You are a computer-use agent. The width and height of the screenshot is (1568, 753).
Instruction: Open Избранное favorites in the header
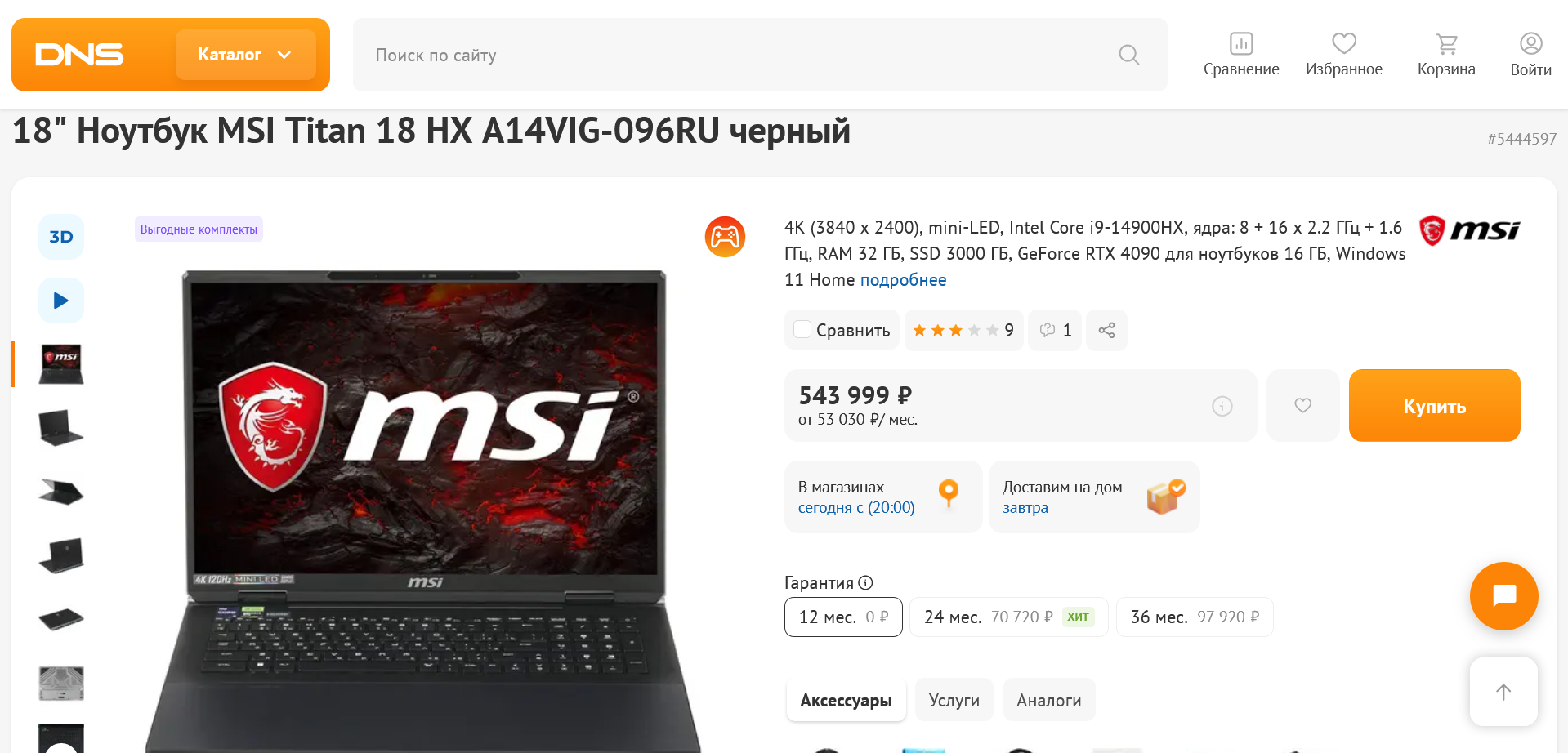click(x=1344, y=55)
